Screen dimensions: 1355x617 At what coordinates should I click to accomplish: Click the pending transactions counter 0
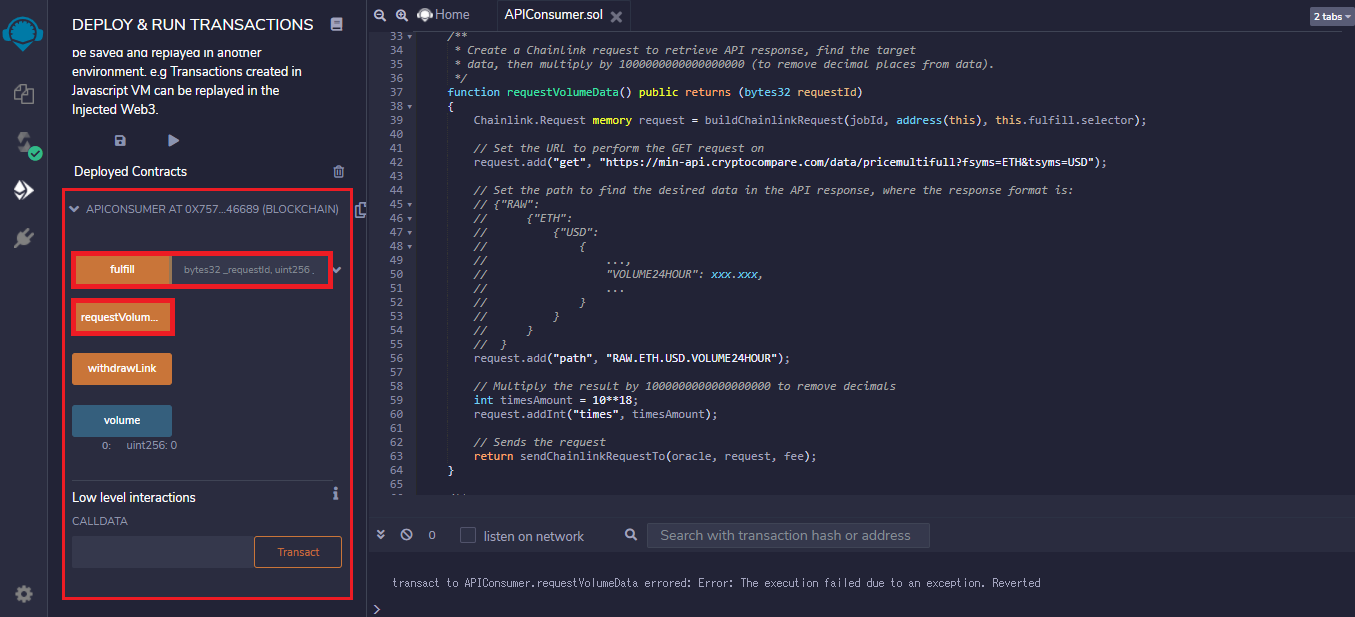pos(432,536)
